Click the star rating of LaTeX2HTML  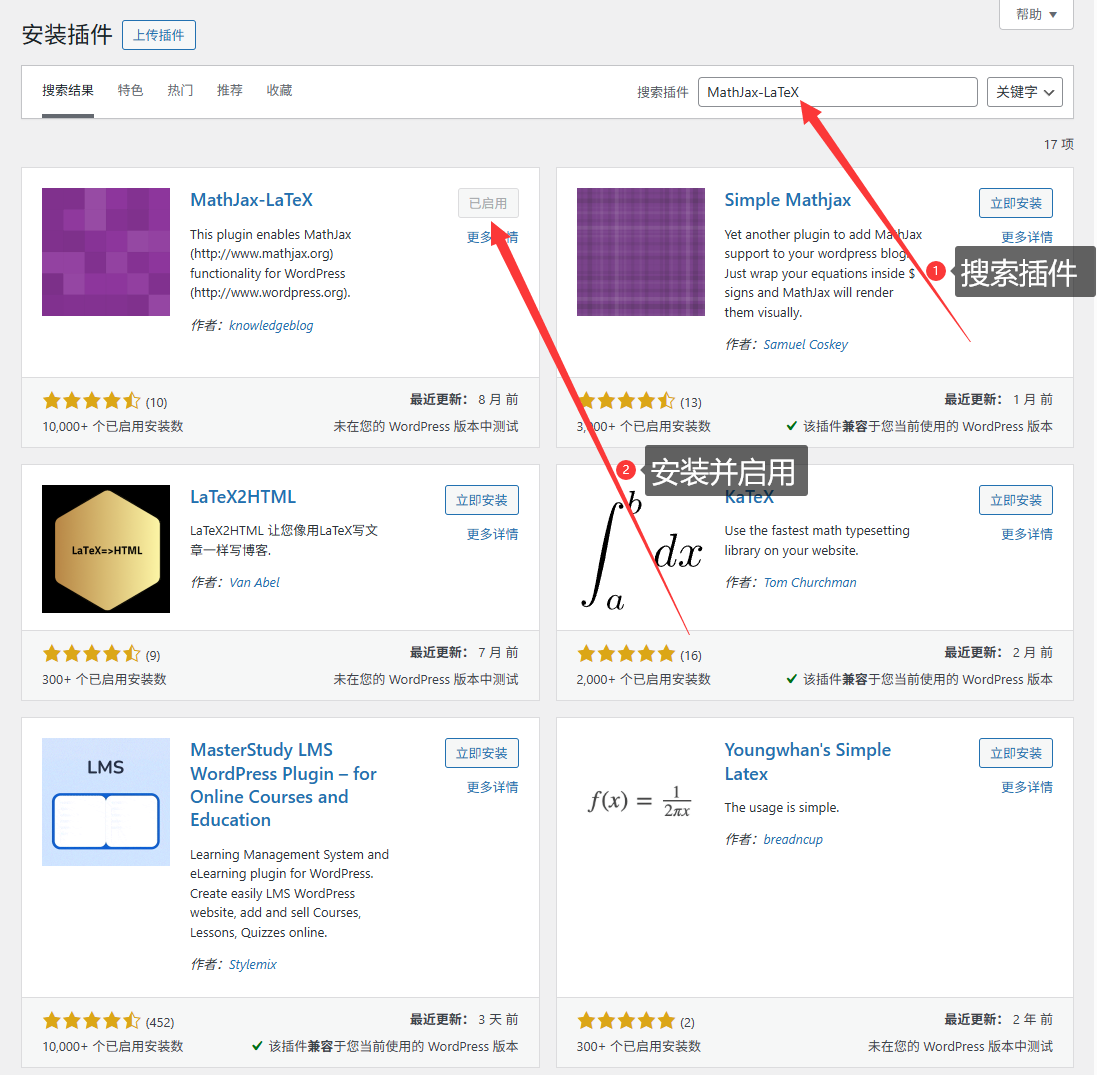[x=92, y=654]
